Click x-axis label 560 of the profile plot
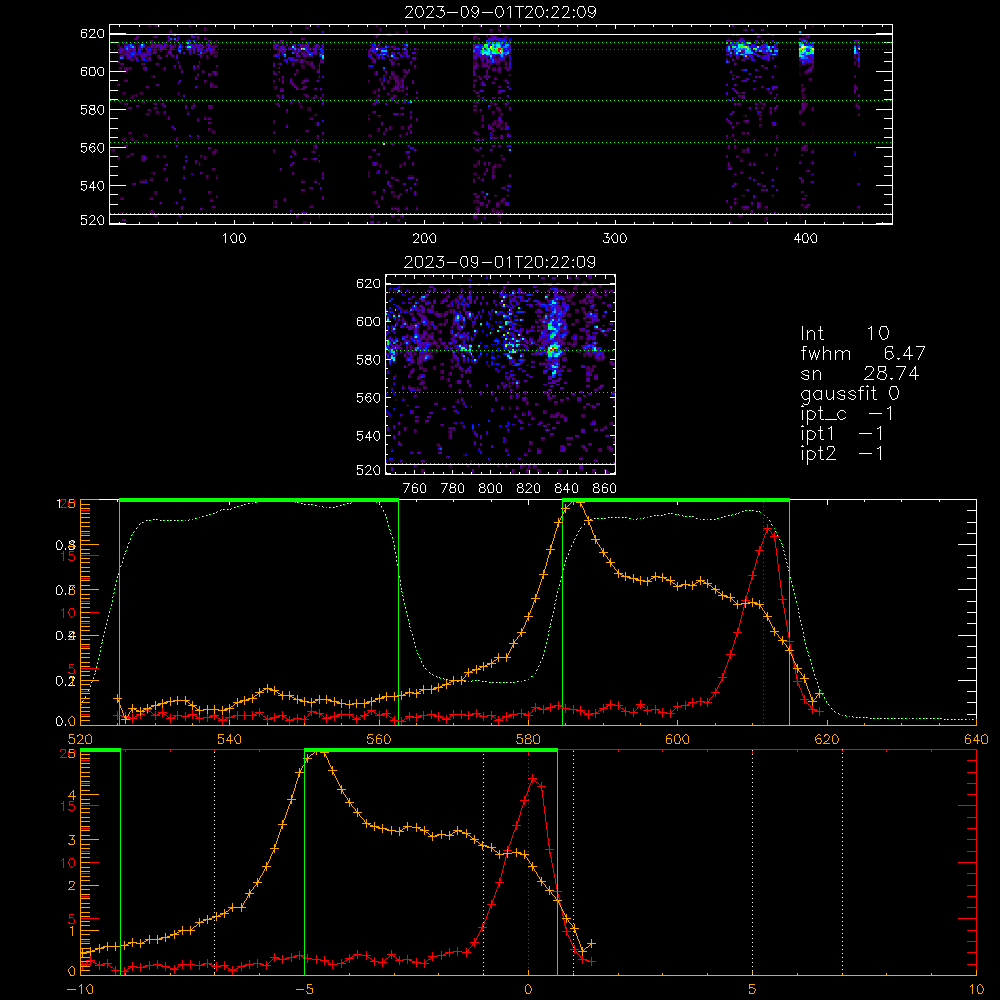This screenshot has height=1000, width=1000. pos(379,739)
